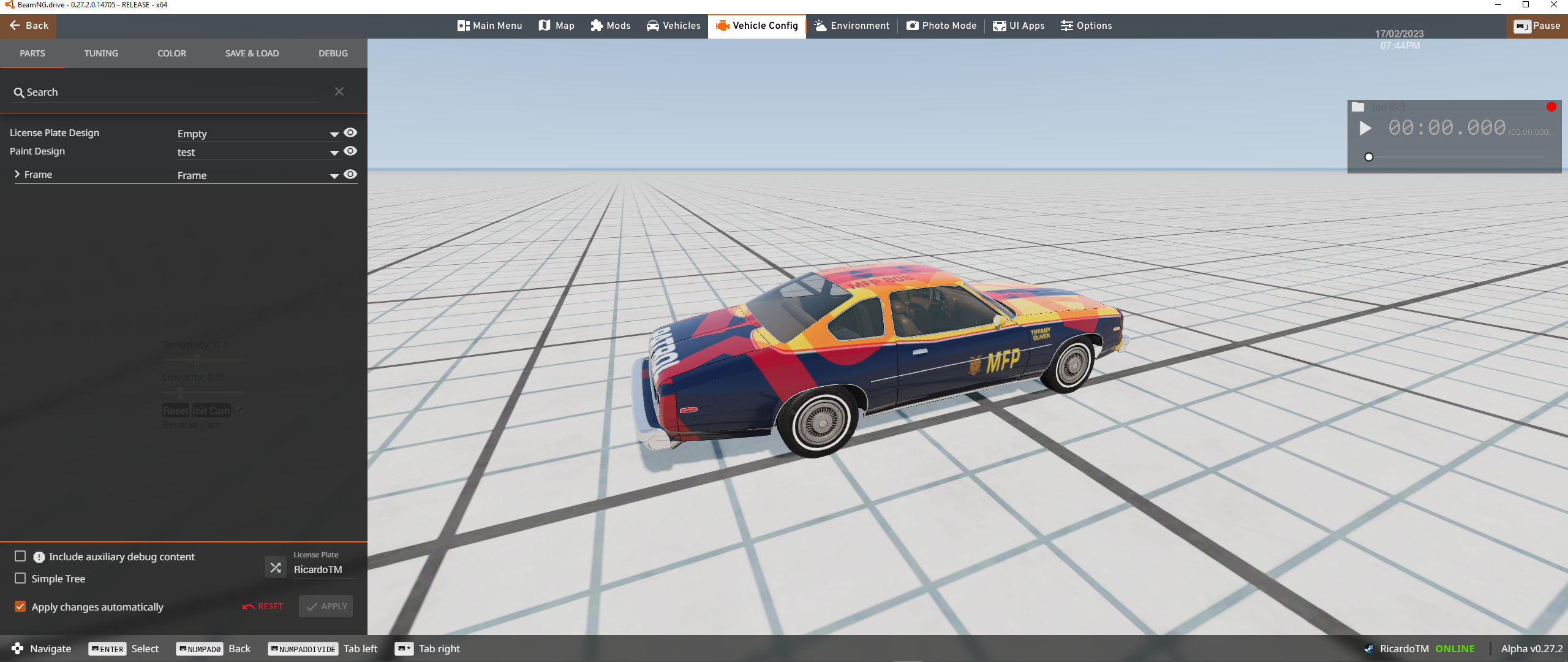Switch to the PARTS tab
The height and width of the screenshot is (662, 1568).
[32, 53]
